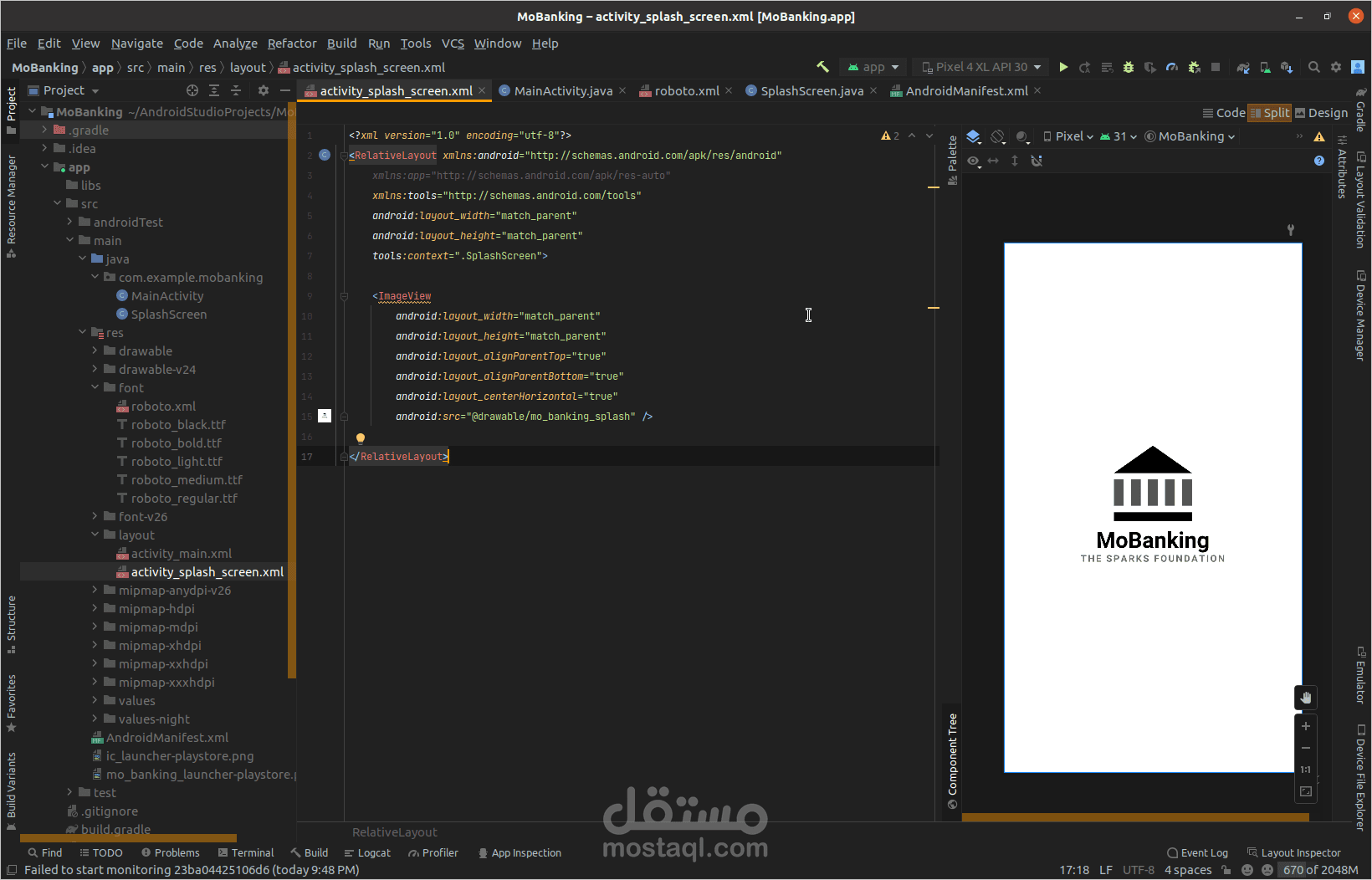Screen dimensions: 1372x880
Task: Open the API 31 version dropdown
Action: tap(1119, 136)
